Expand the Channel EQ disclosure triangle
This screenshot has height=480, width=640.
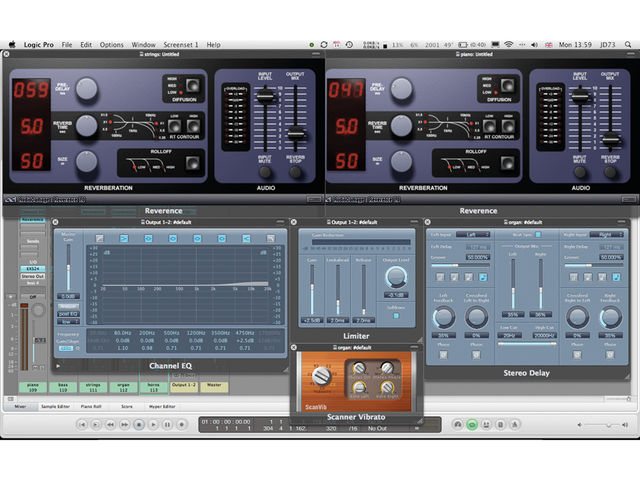58,366
